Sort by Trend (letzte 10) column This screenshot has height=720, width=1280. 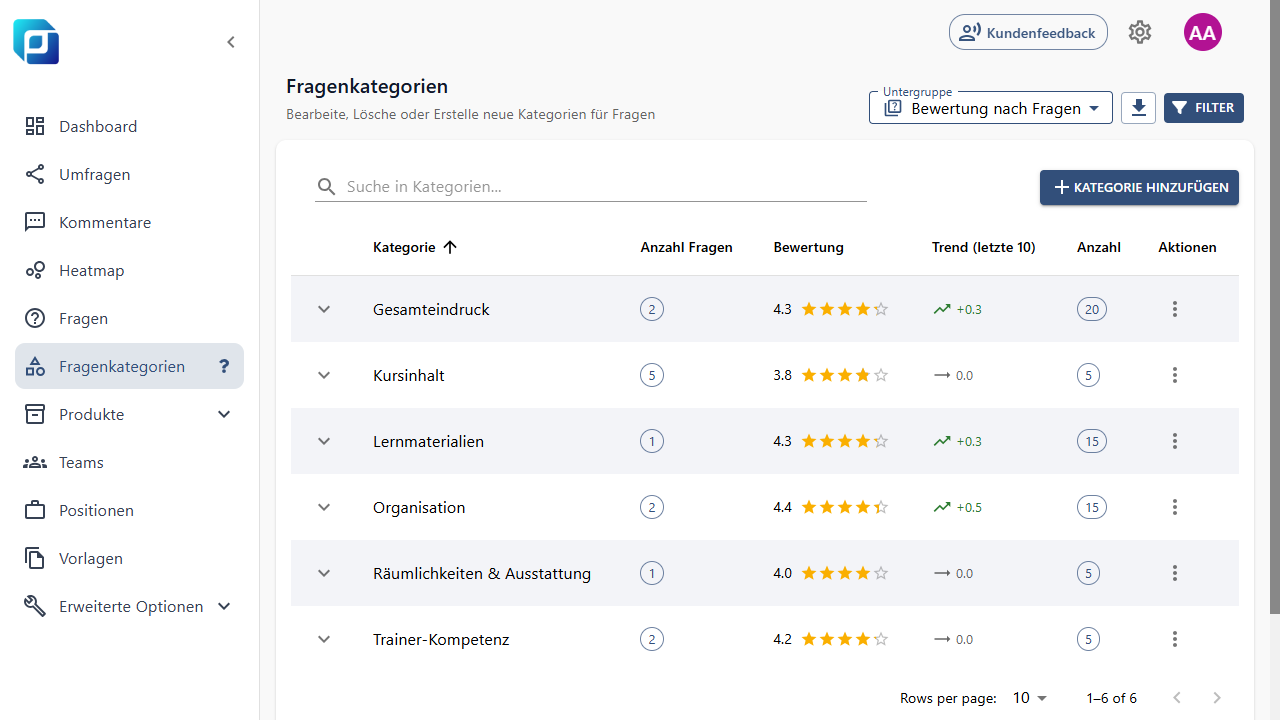pos(983,247)
